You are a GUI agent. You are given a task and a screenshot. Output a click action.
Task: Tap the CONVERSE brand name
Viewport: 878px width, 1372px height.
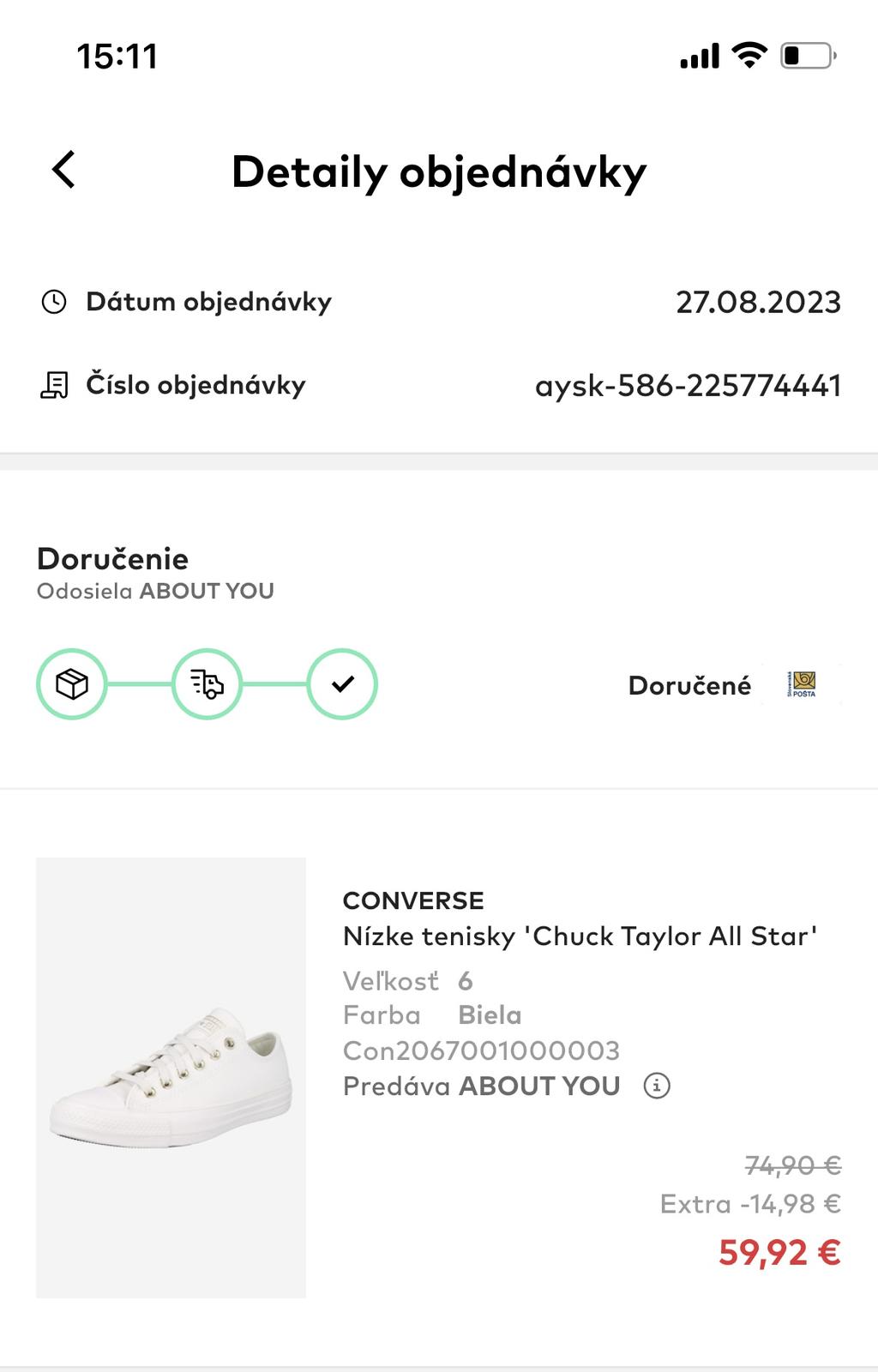click(x=413, y=900)
